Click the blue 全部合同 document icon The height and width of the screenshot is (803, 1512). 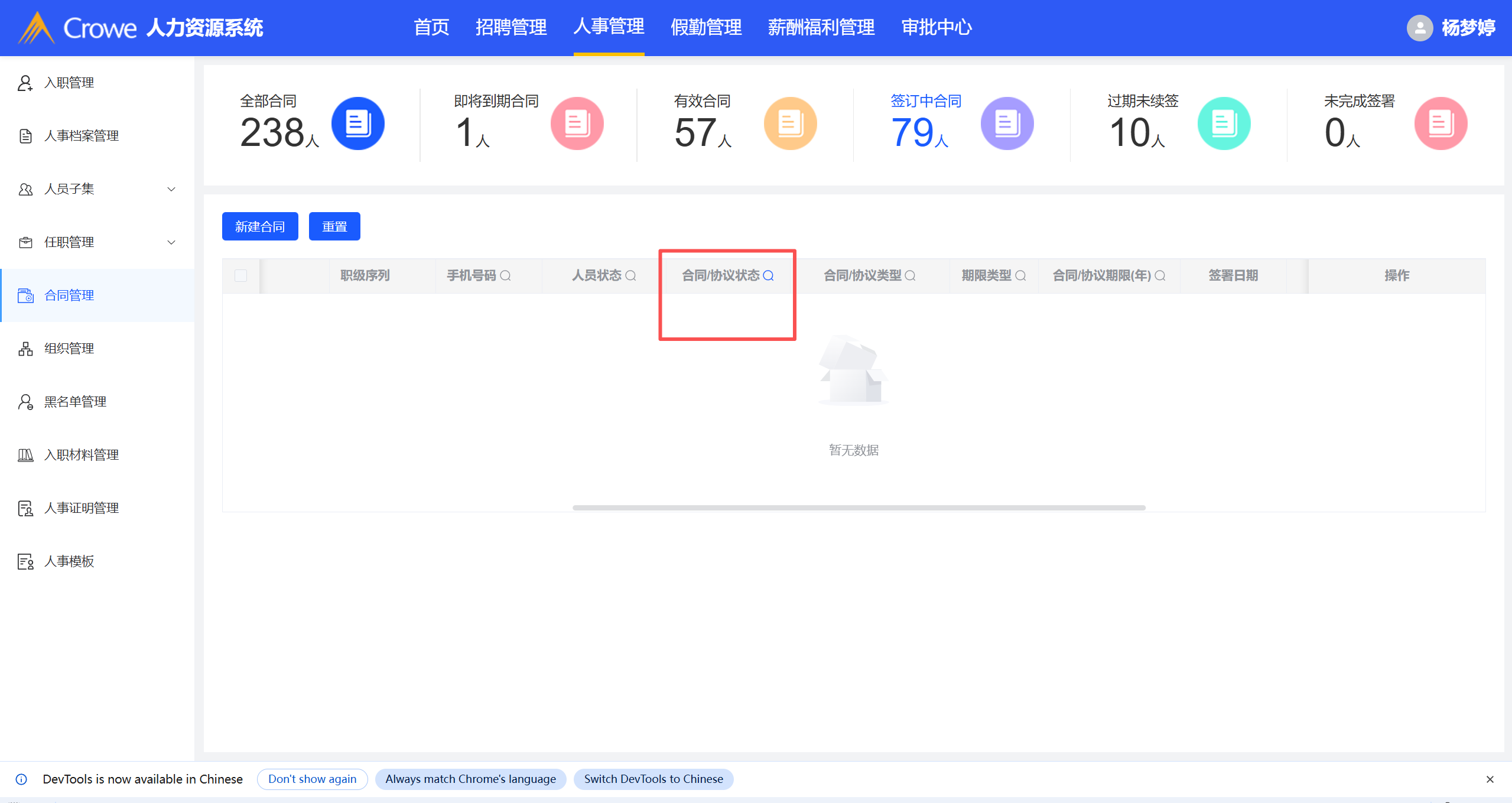[357, 123]
